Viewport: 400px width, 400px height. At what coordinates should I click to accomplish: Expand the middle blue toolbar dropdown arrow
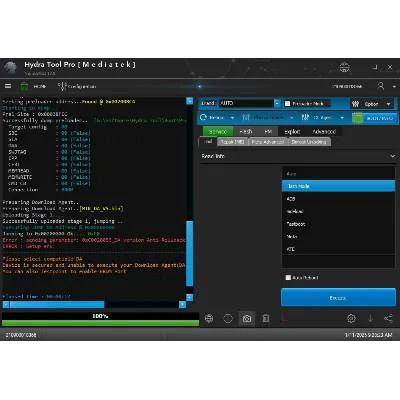pos(292,118)
